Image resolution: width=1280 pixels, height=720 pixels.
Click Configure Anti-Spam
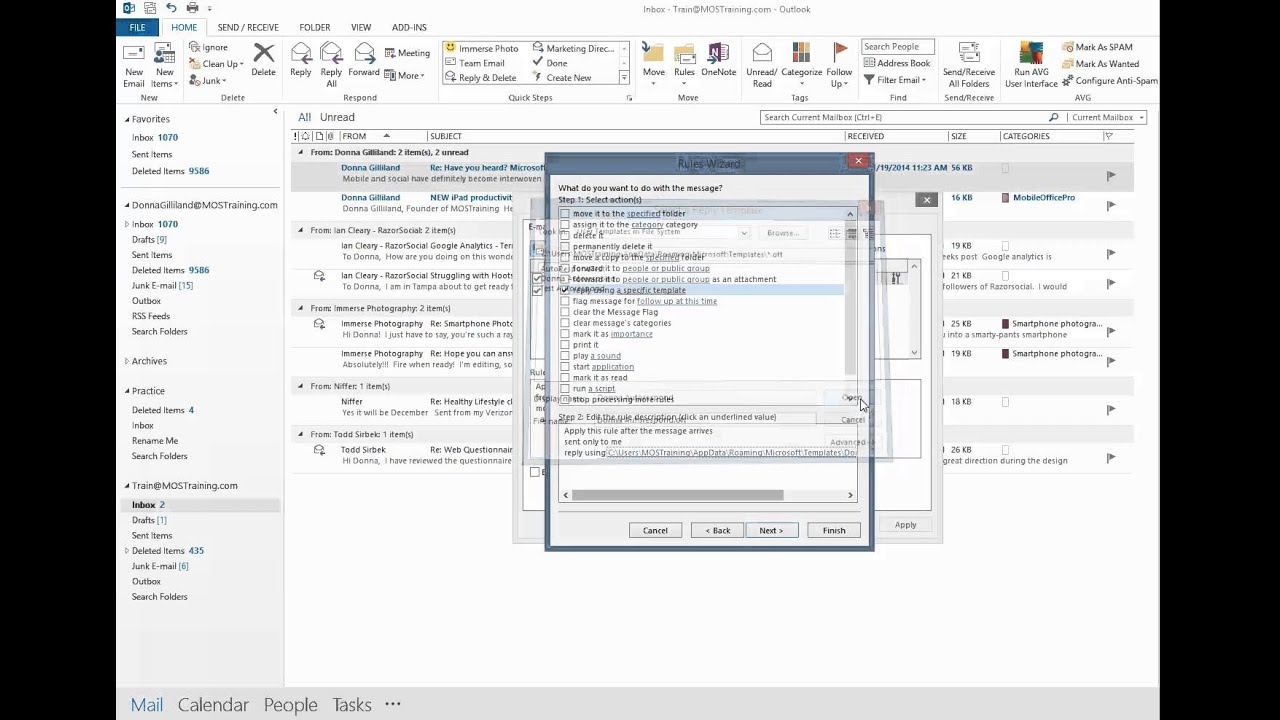1110,81
